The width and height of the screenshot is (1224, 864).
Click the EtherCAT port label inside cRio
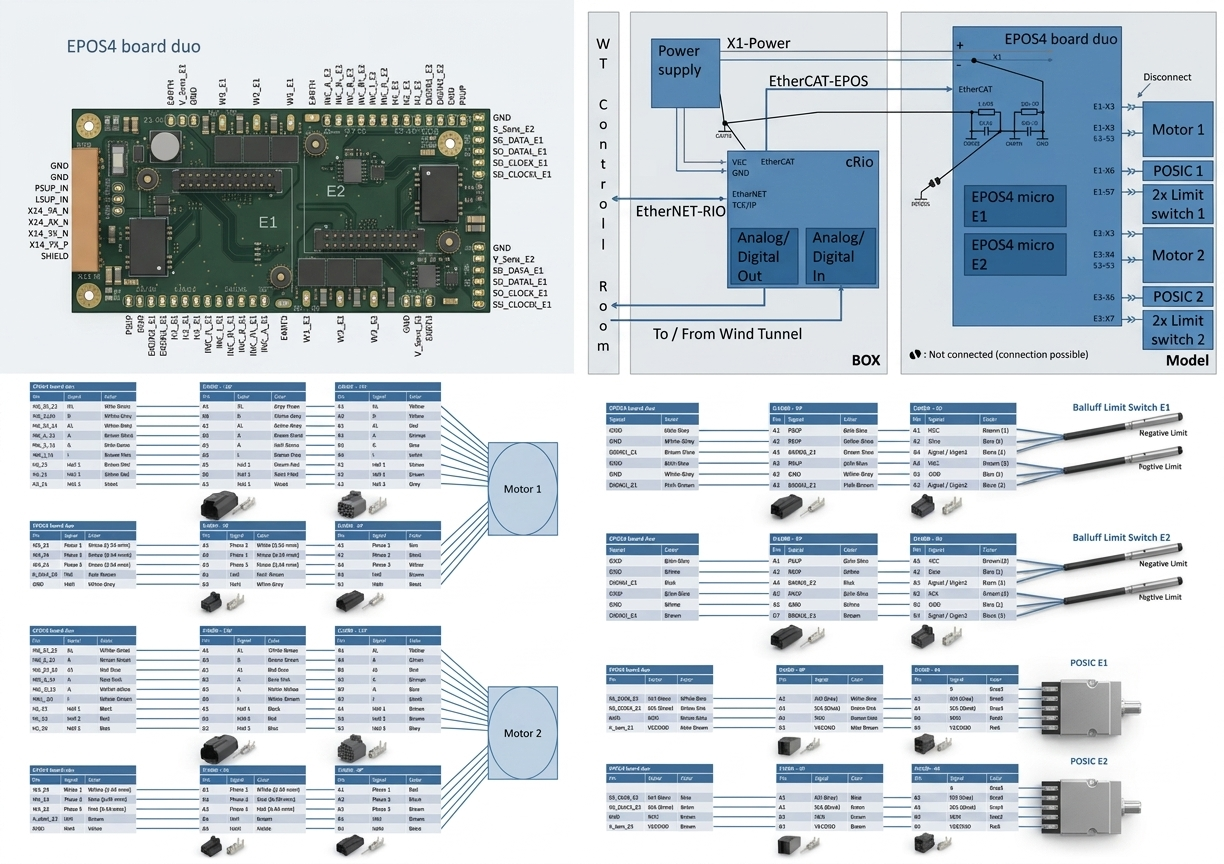tap(778, 160)
